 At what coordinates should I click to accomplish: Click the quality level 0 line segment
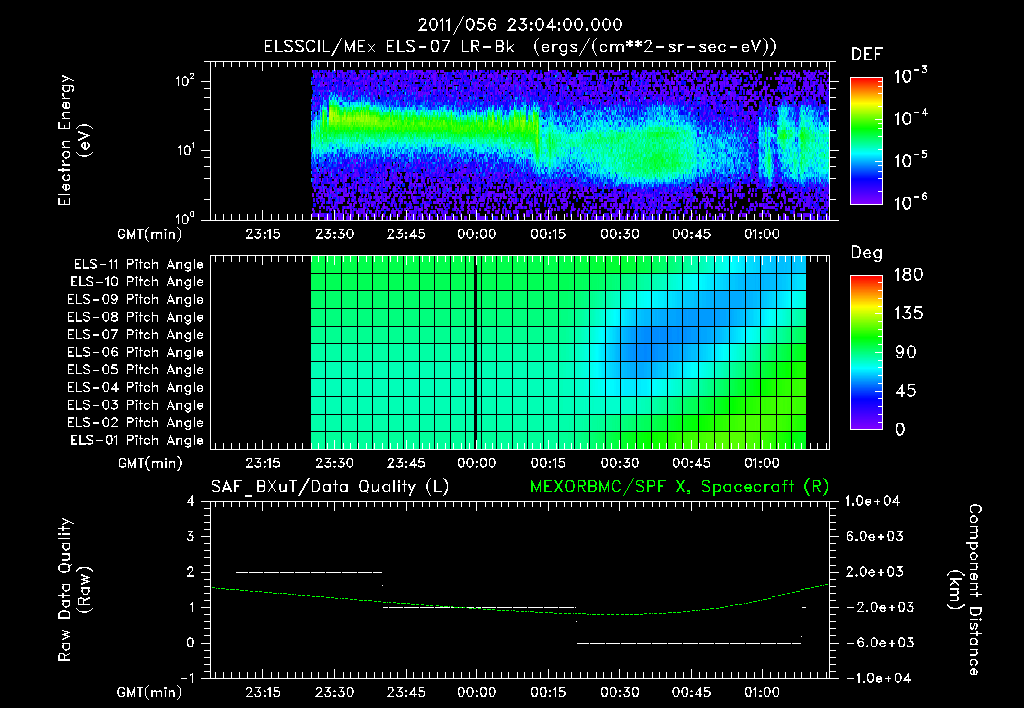click(689, 643)
